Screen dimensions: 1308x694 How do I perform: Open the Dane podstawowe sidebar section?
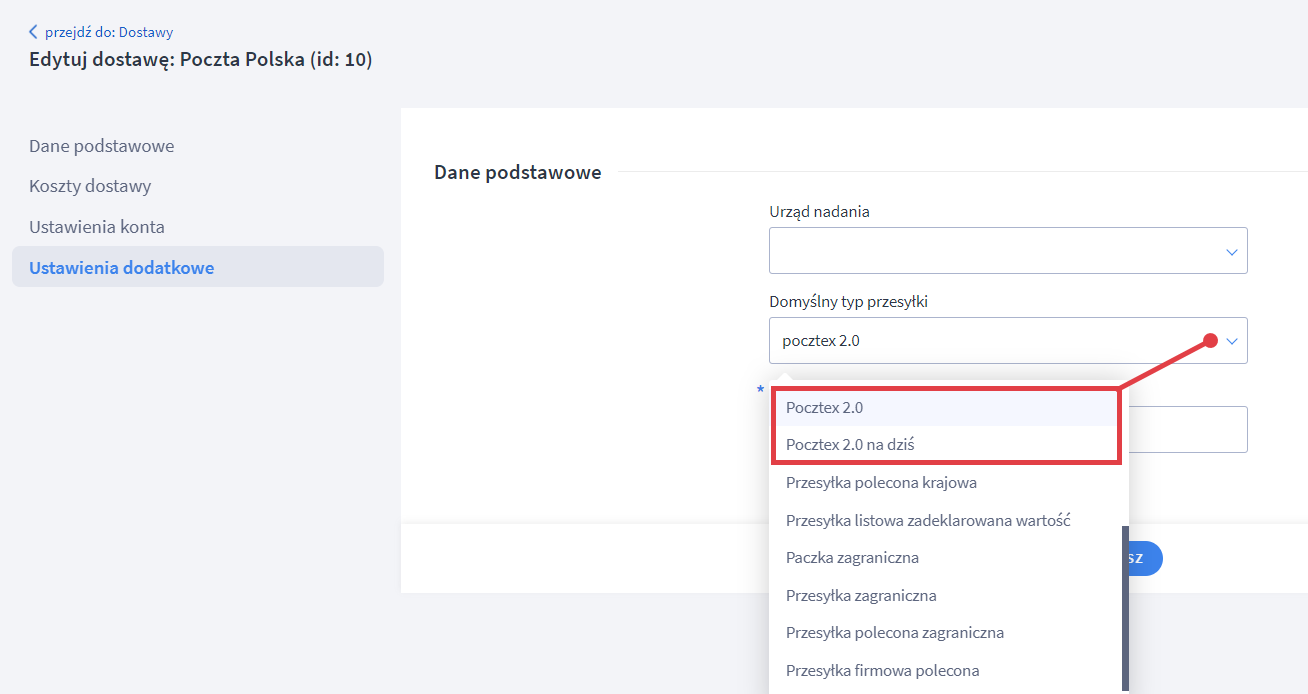[x=102, y=146]
